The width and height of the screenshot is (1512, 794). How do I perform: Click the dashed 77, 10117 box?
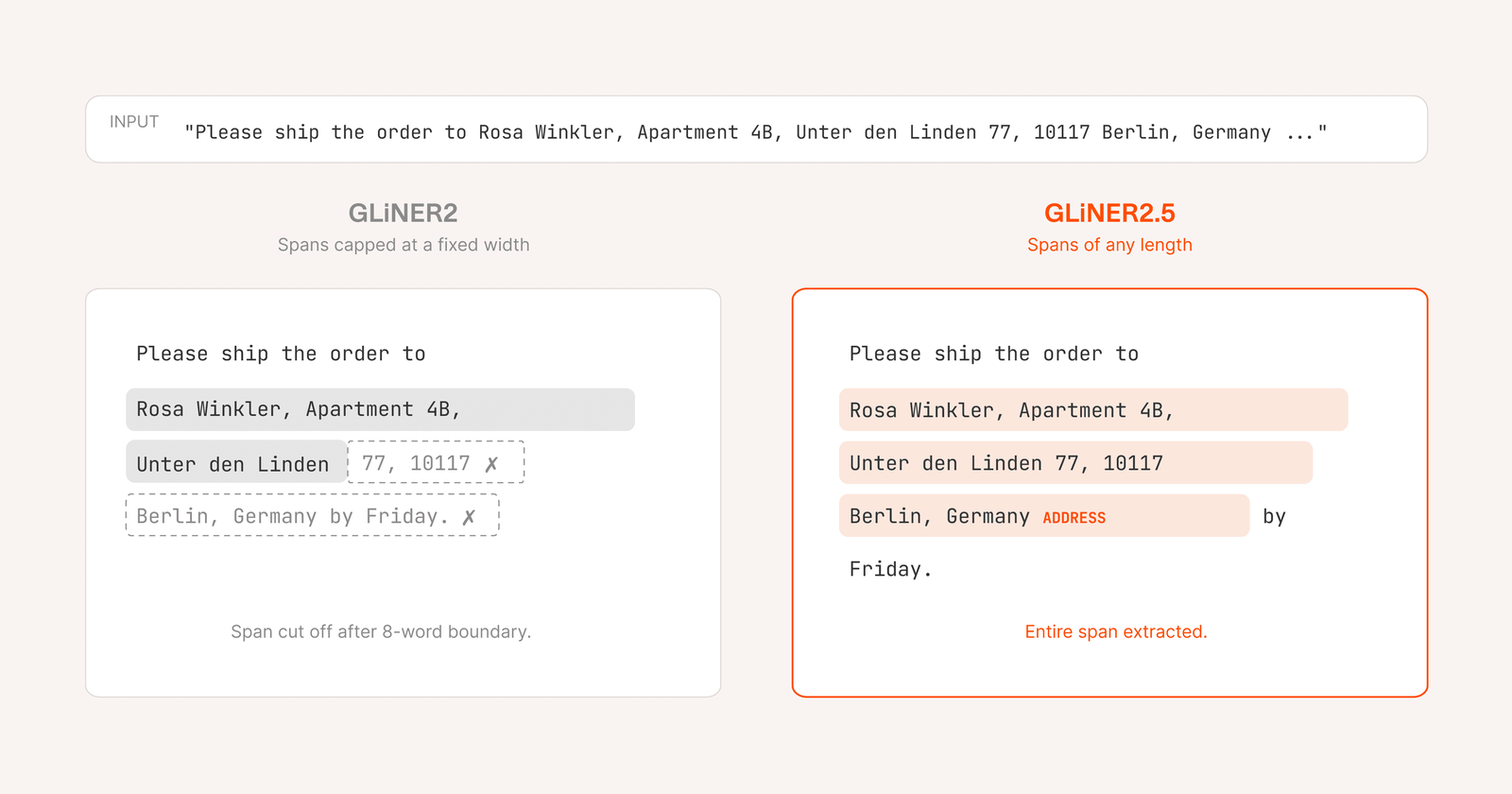click(x=436, y=462)
